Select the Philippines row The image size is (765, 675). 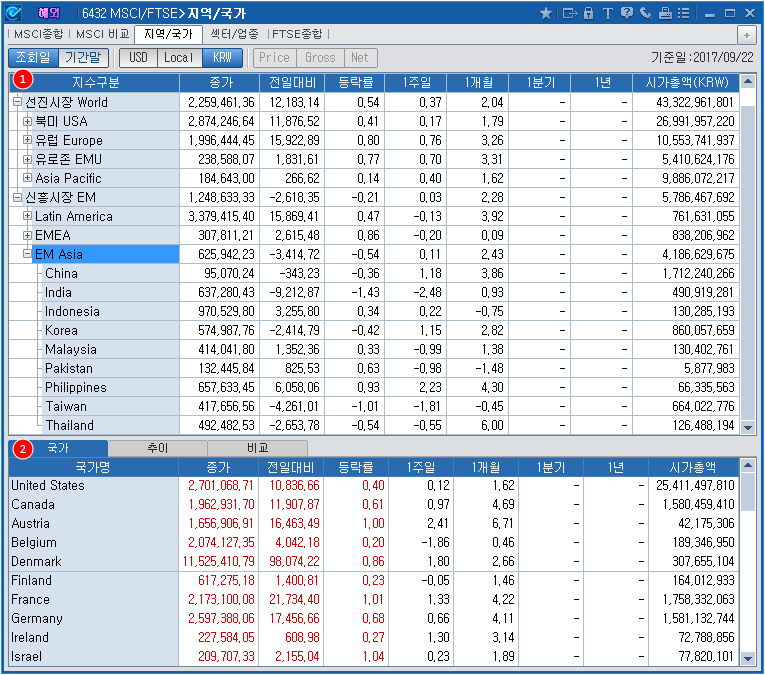click(374, 387)
